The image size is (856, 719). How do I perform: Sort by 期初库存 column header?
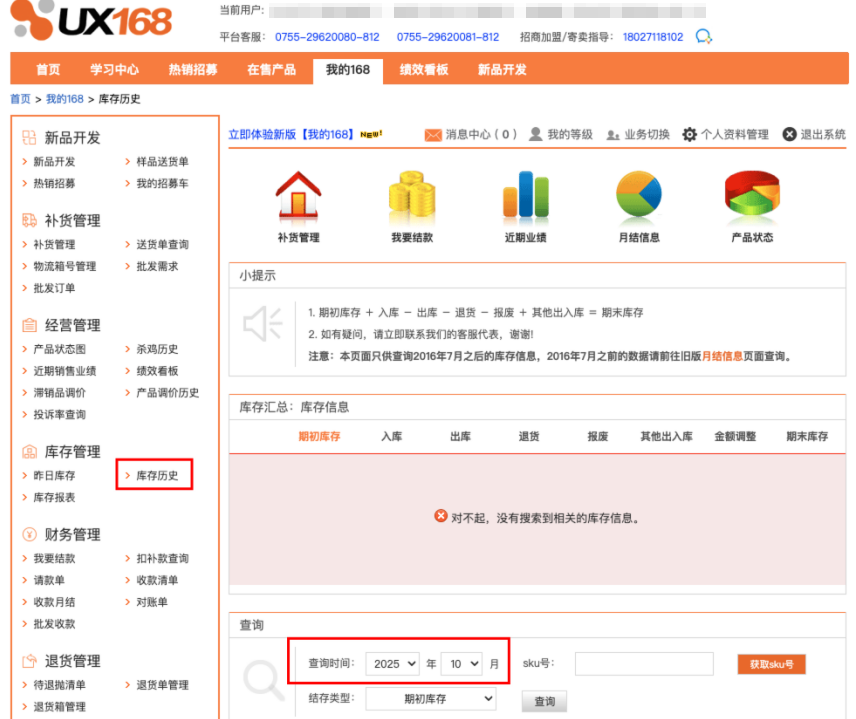pos(319,437)
